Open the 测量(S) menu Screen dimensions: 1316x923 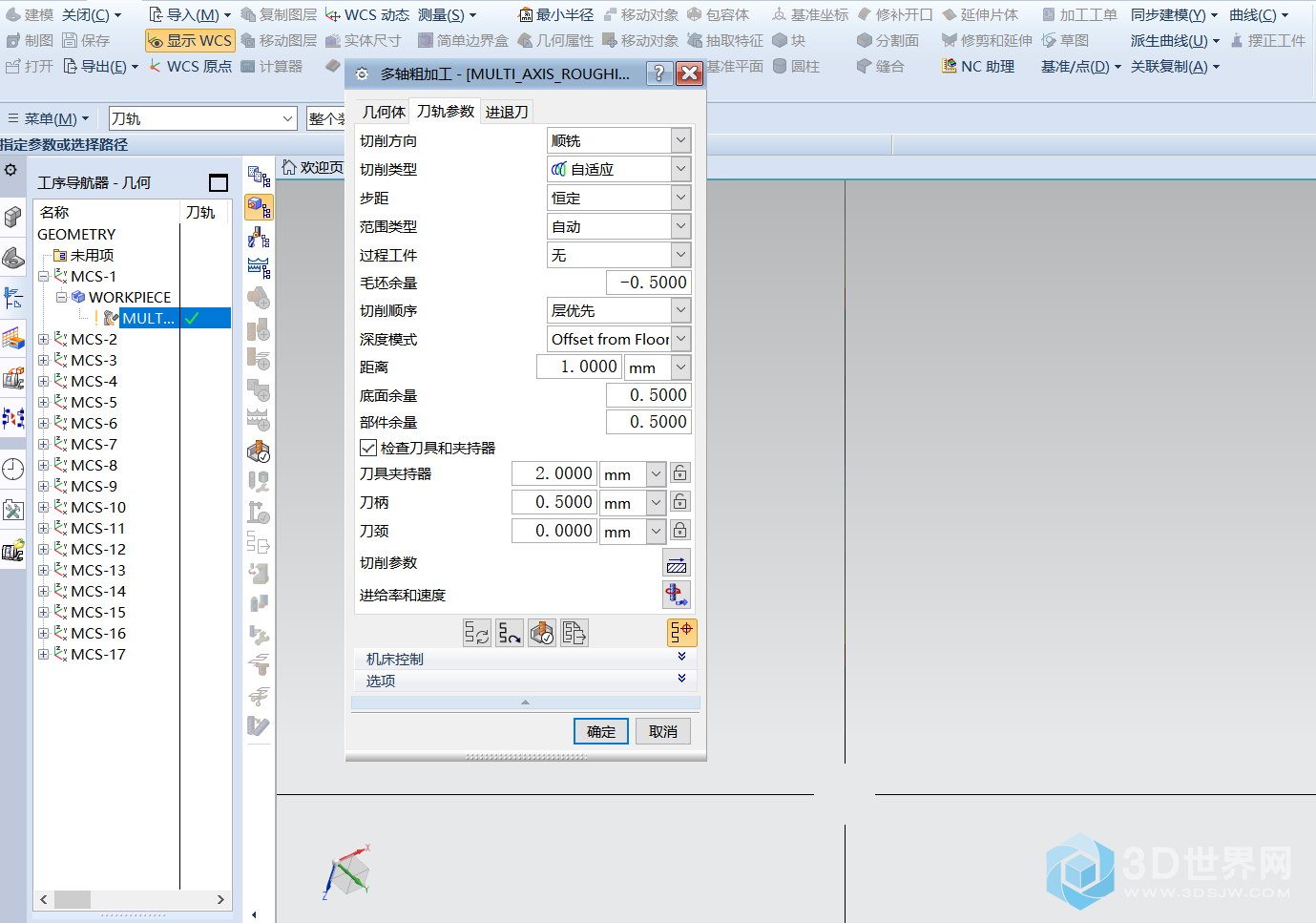click(448, 14)
